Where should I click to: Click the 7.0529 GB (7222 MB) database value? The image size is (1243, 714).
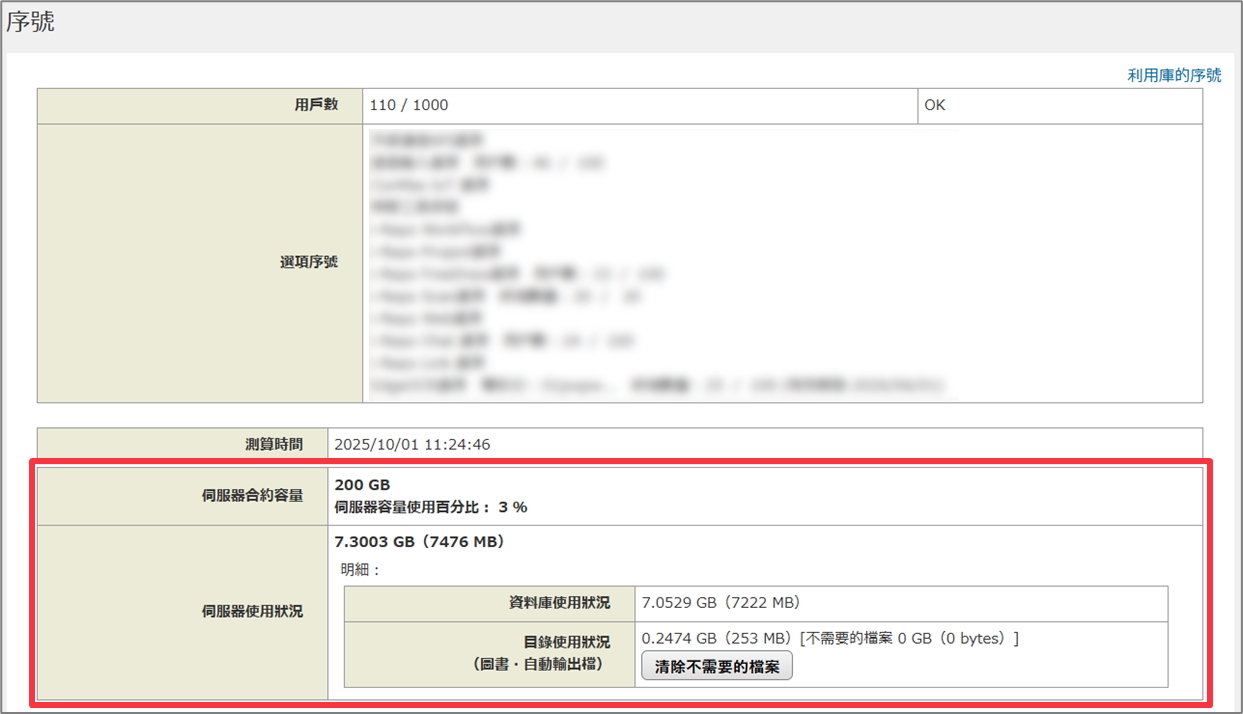pyautogui.click(x=720, y=603)
